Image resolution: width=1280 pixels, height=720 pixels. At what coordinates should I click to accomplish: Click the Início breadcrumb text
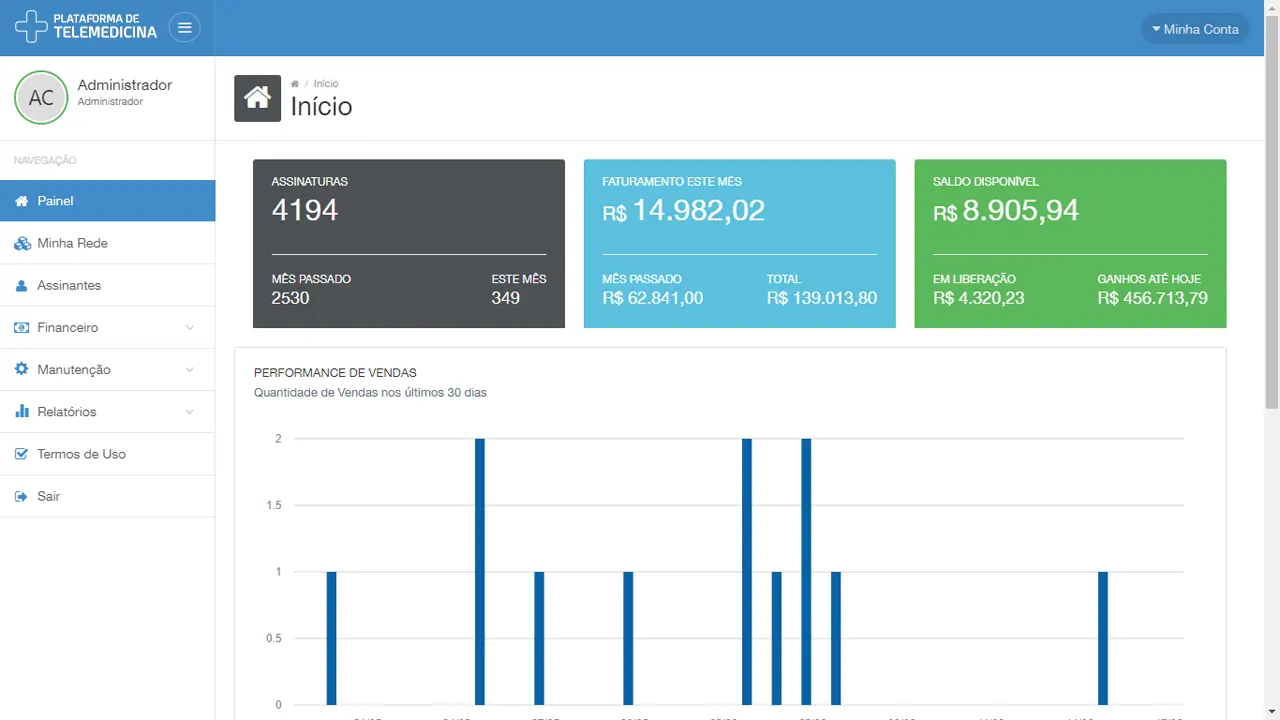(x=326, y=84)
